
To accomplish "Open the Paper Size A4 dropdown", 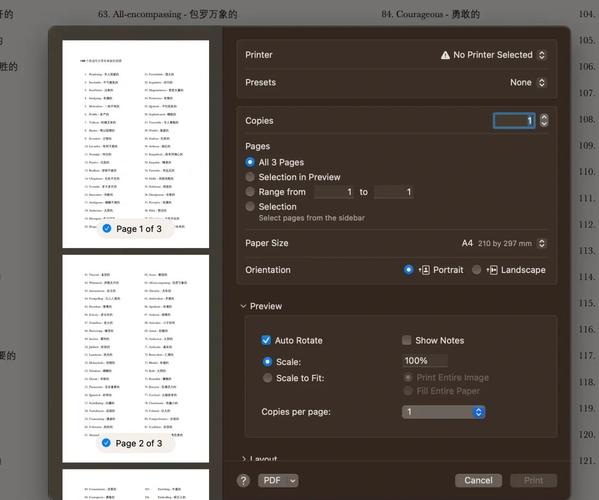I will pyautogui.click(x=504, y=243).
